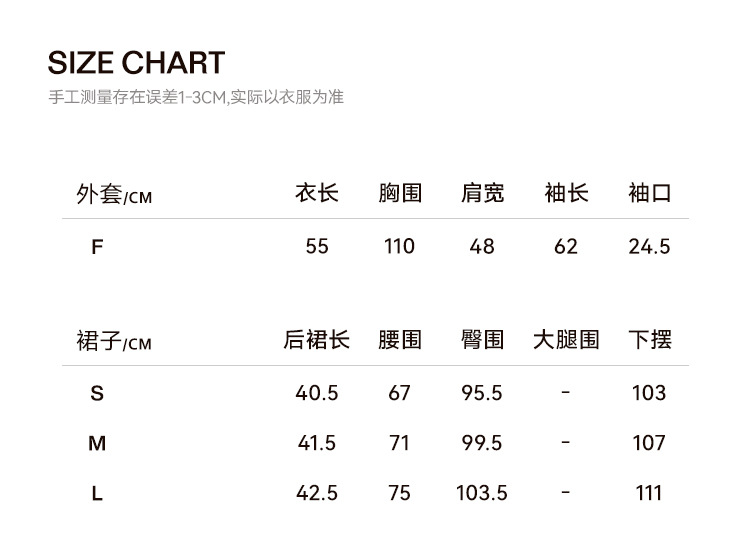Select the 111 hem value

point(649,493)
